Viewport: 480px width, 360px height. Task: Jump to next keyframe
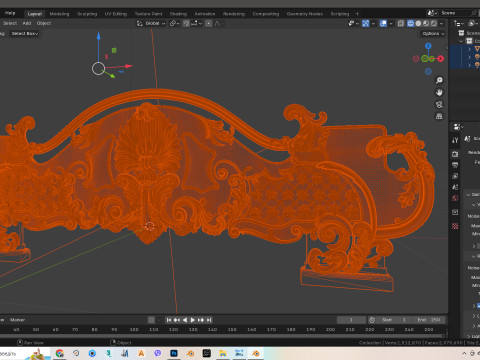(x=201, y=320)
